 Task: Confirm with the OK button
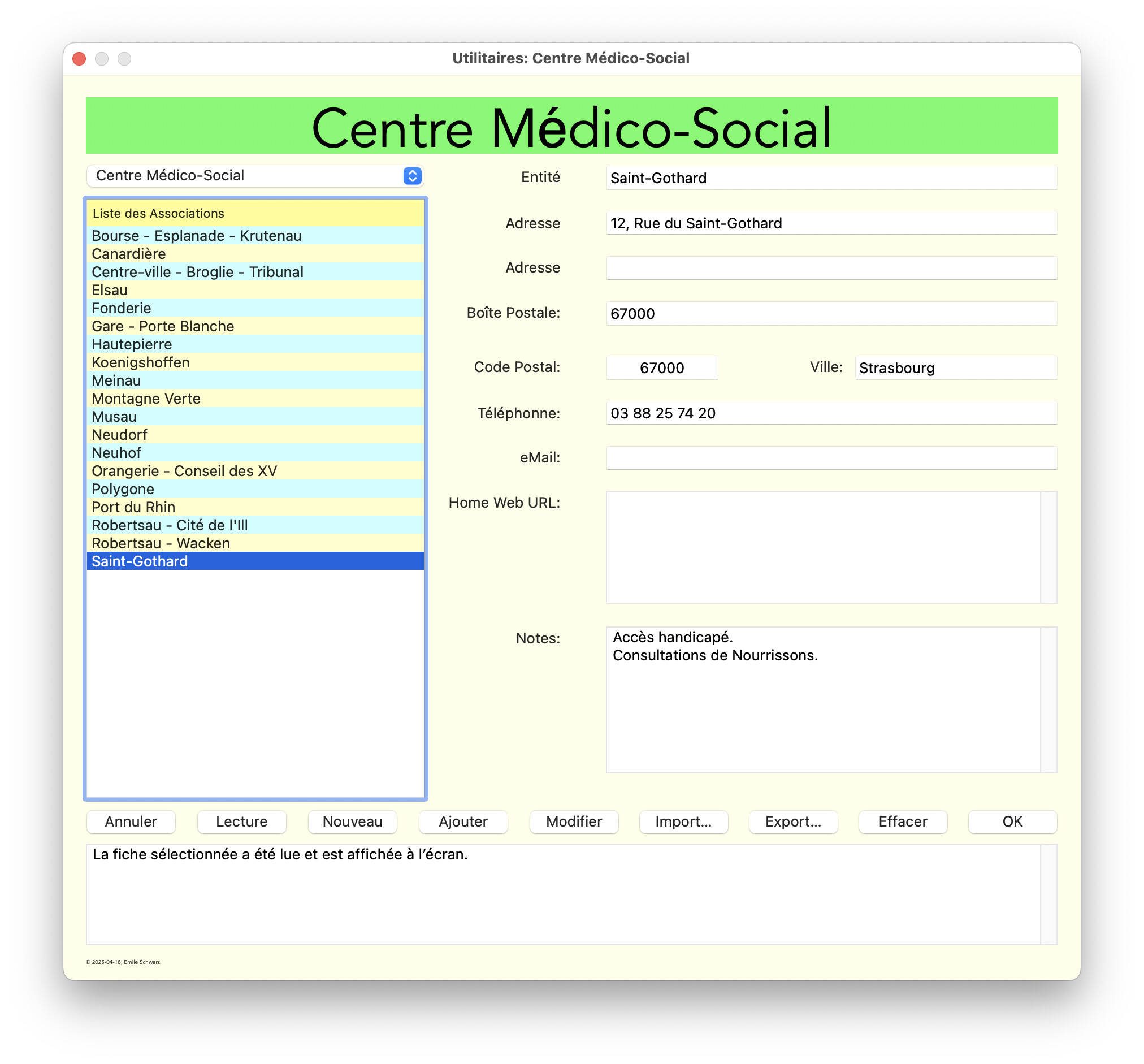(x=1012, y=821)
